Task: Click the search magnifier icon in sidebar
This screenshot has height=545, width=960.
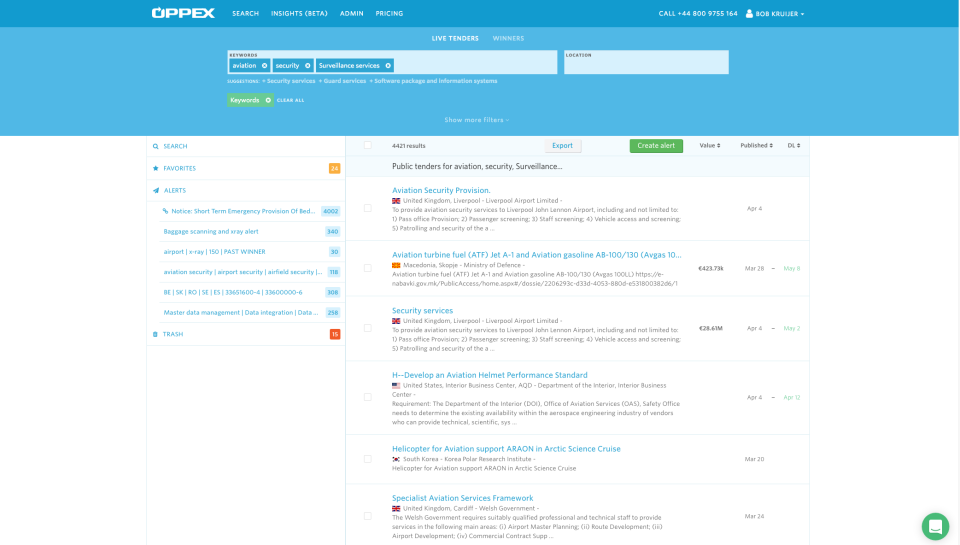Action: click(x=156, y=146)
